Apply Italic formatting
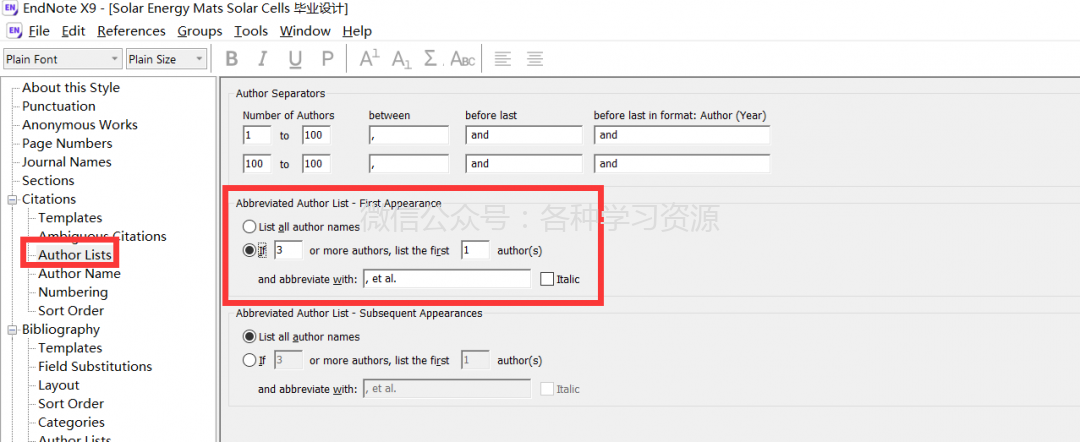Viewport: 1080px width, 442px height. click(262, 59)
